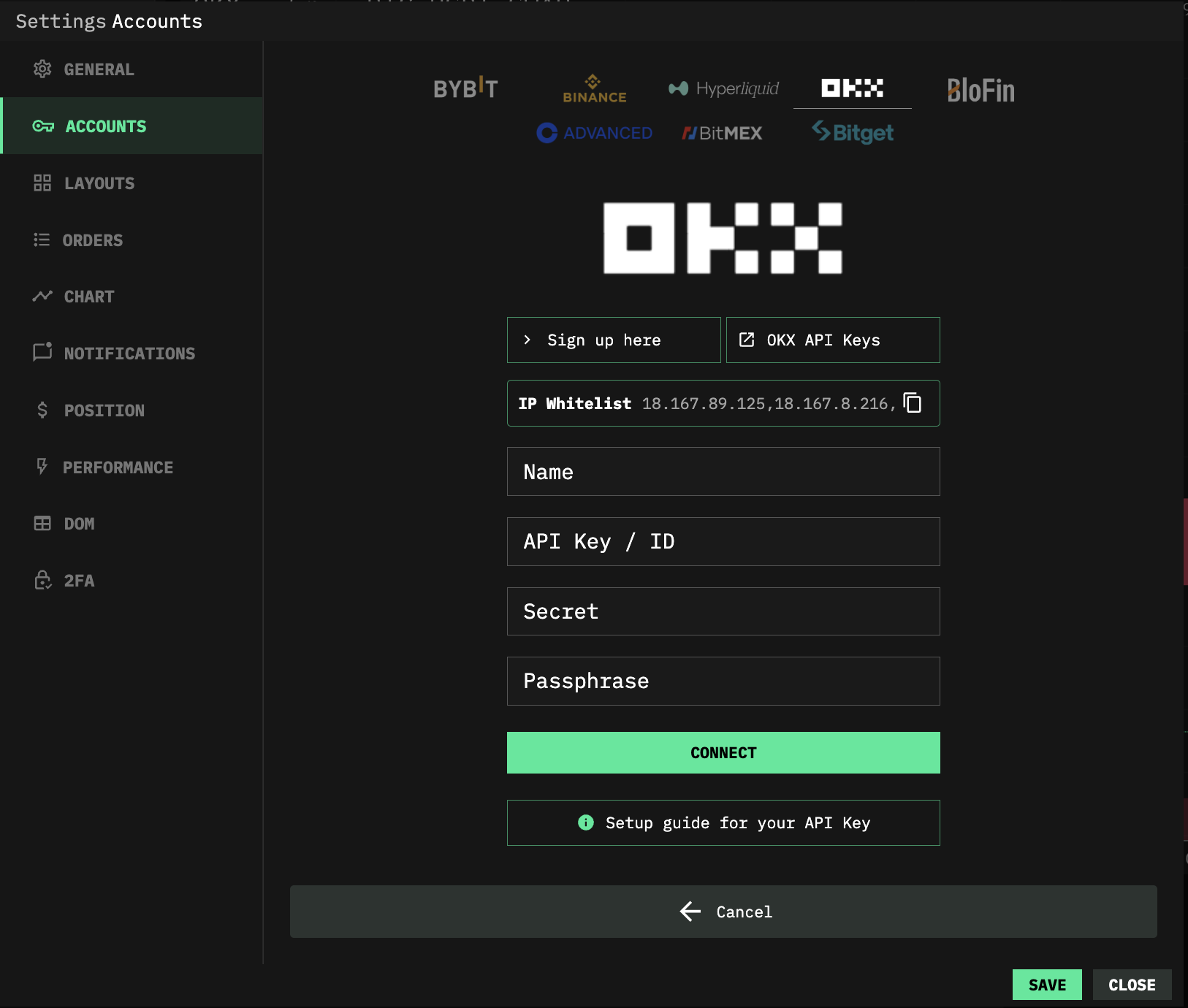Click the OKX exchange tab logo
This screenshot has width=1188, height=1008.
click(852, 88)
